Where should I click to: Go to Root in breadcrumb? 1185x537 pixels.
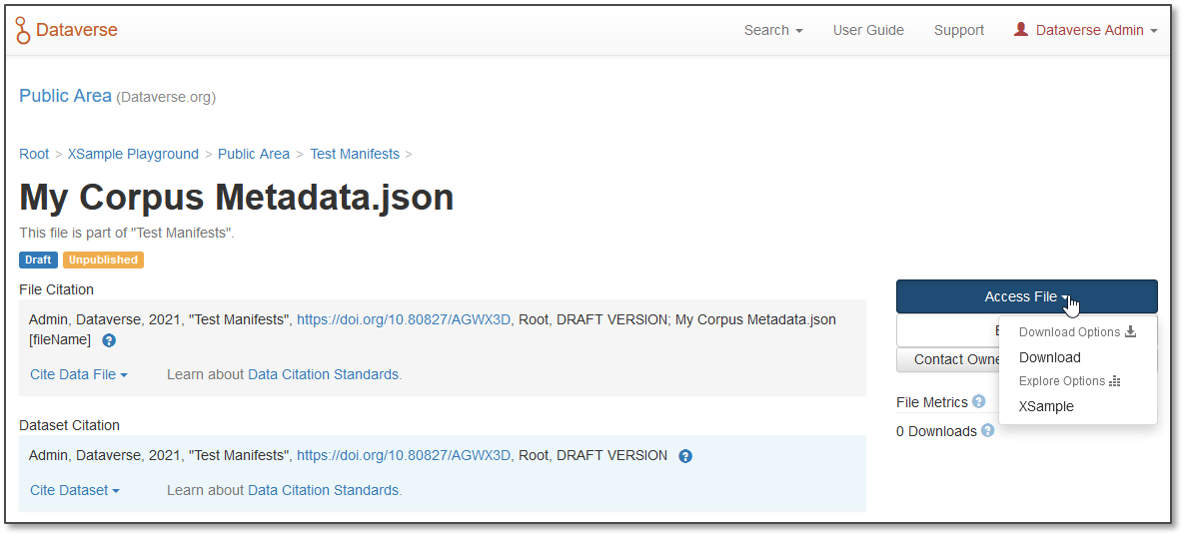34,154
